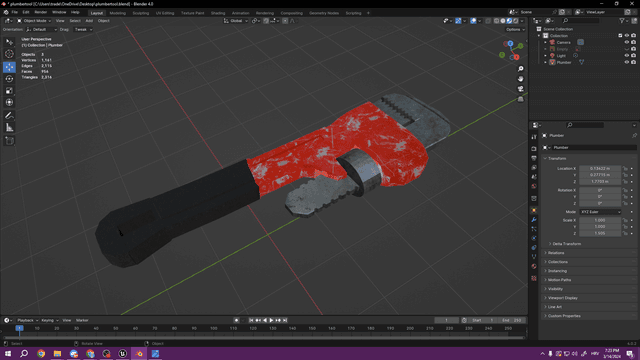Open the Playback popover in timeline

click(x=27, y=320)
